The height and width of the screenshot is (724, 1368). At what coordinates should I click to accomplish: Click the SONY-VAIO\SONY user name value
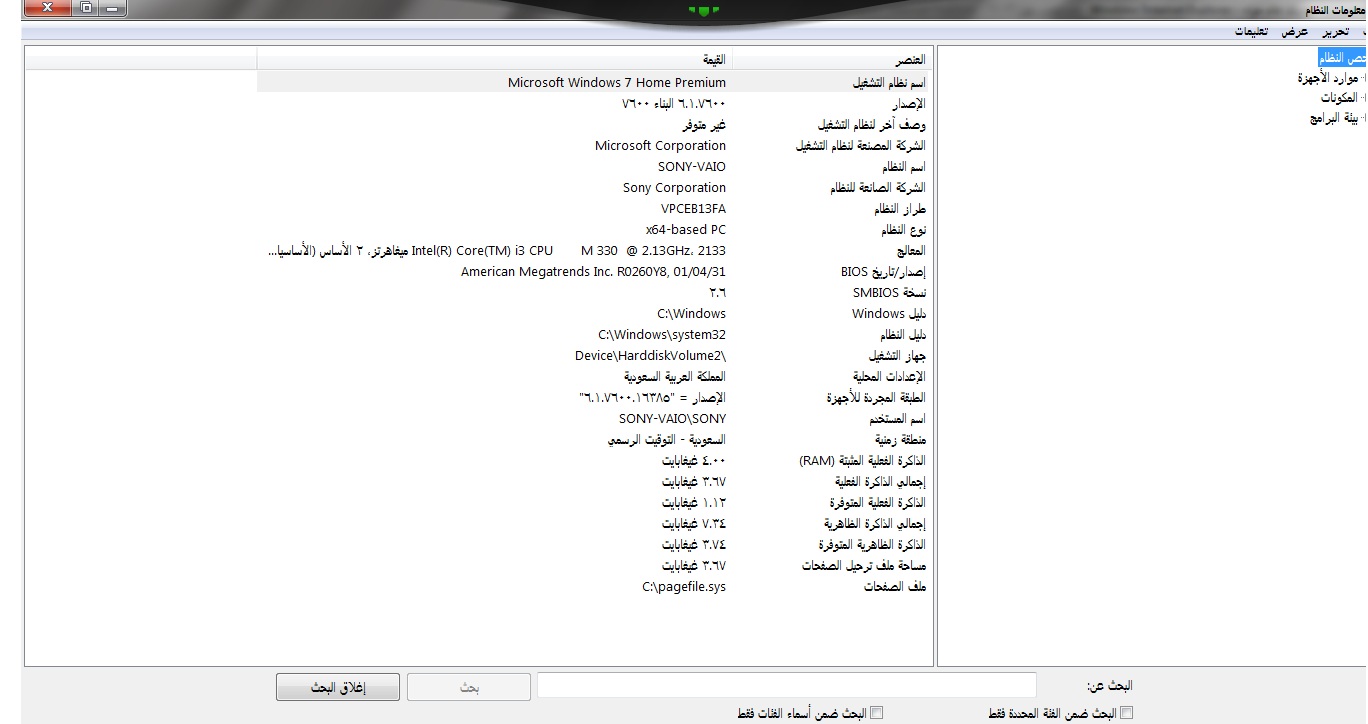pyautogui.click(x=672, y=419)
